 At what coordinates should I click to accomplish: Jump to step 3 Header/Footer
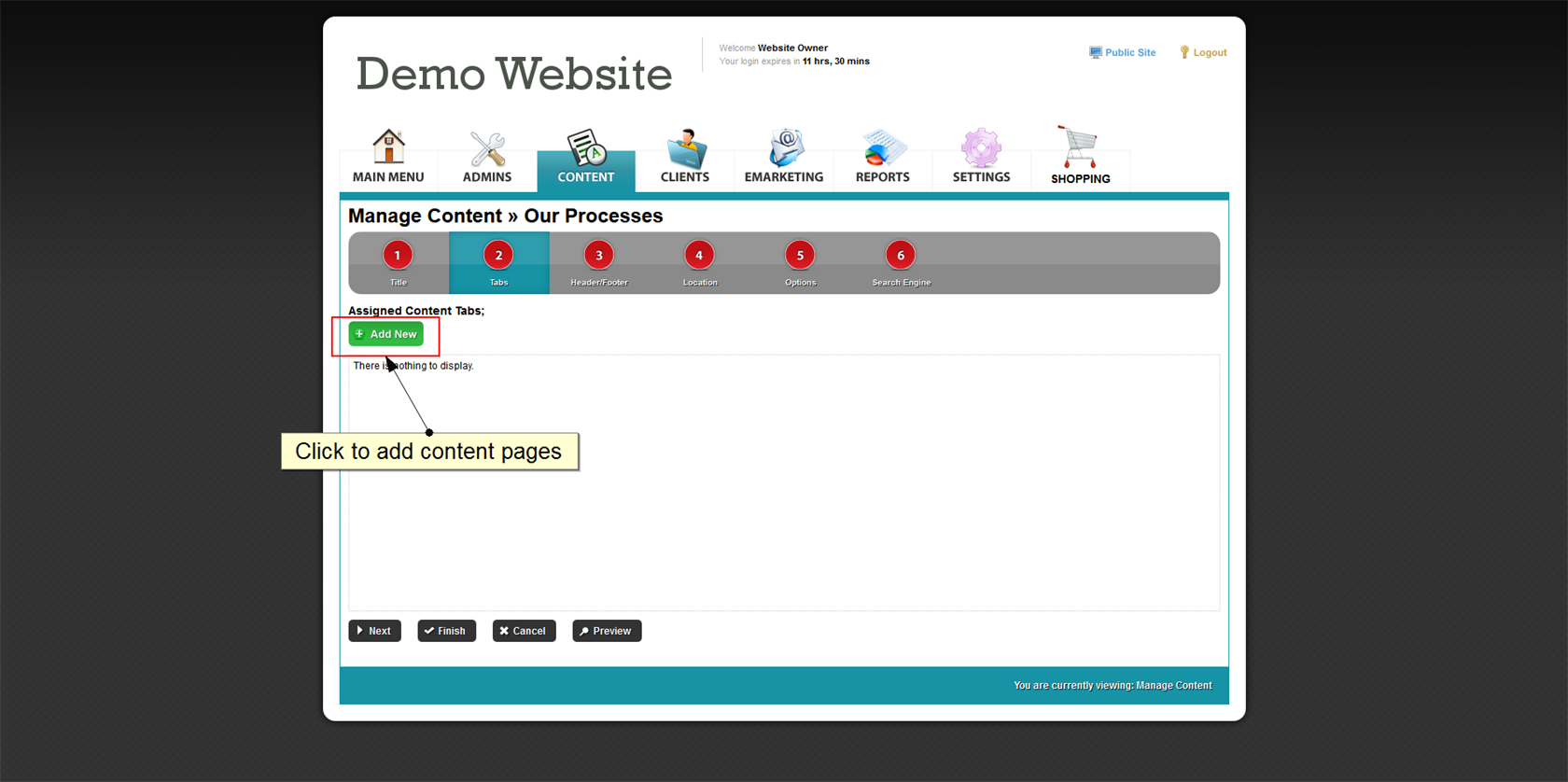tap(599, 256)
